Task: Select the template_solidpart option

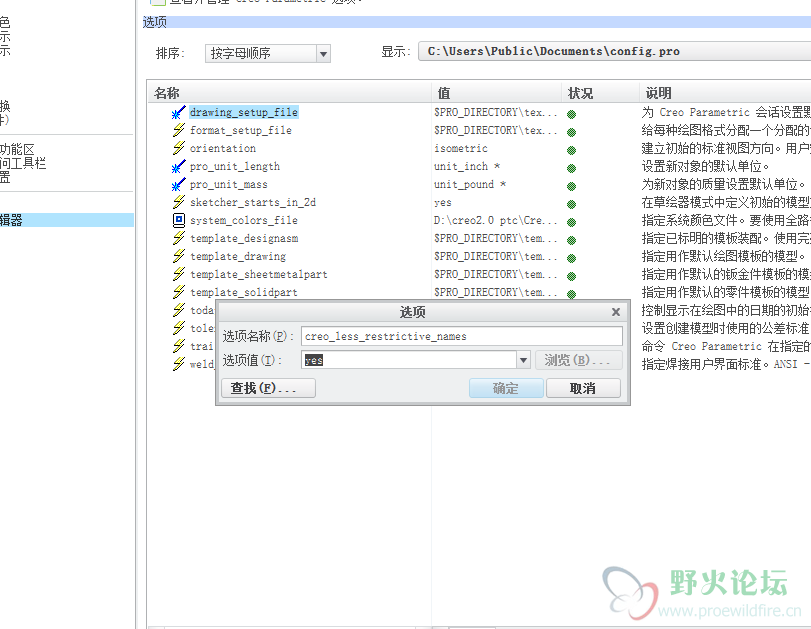Action: tap(244, 292)
